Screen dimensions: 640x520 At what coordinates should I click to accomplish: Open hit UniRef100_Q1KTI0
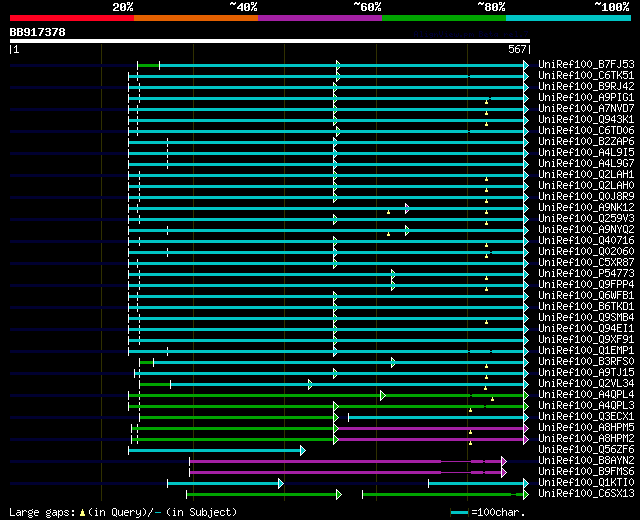pyautogui.click(x=586, y=483)
